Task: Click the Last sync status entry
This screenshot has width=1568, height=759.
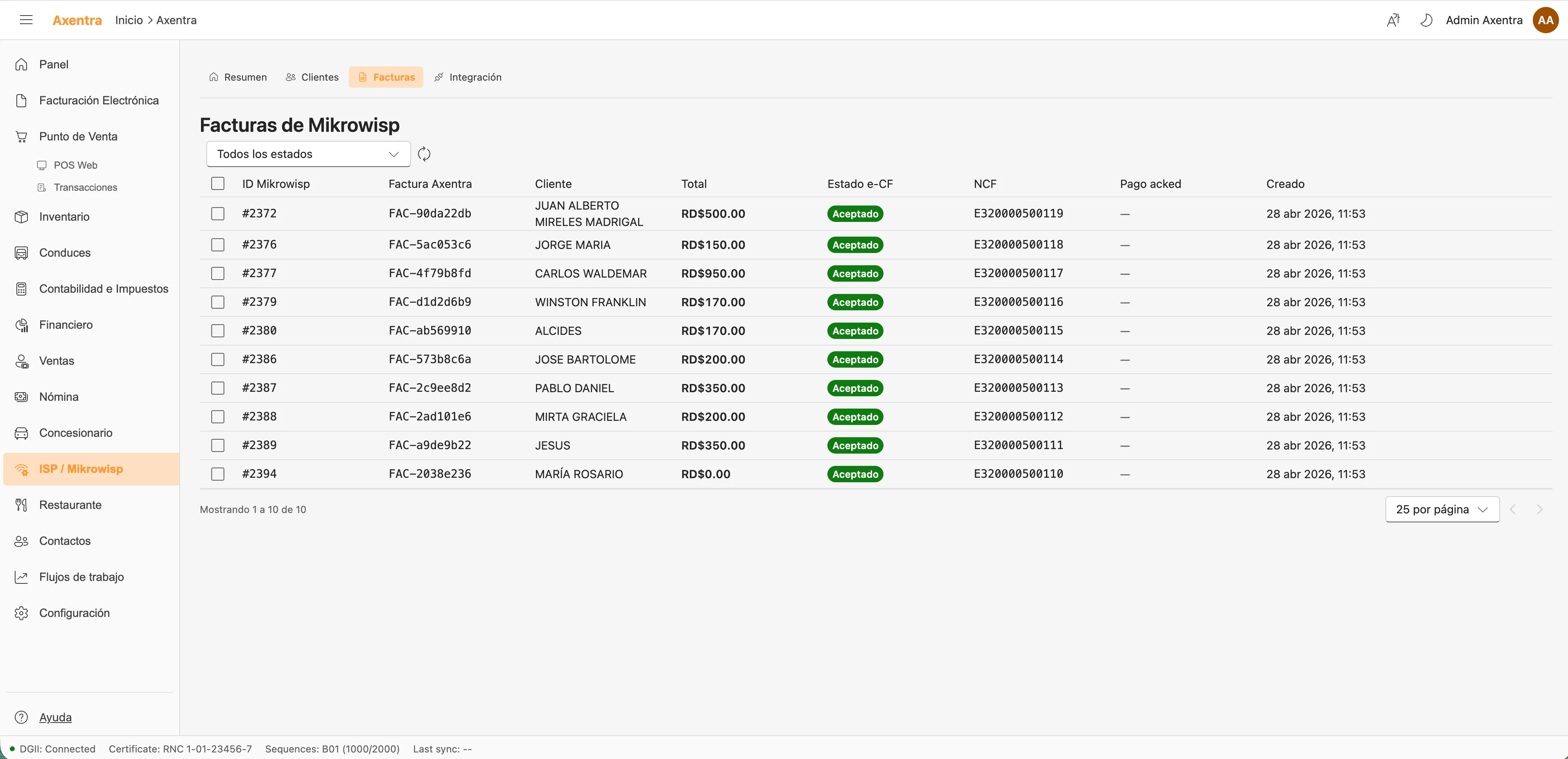Action: pos(443,749)
